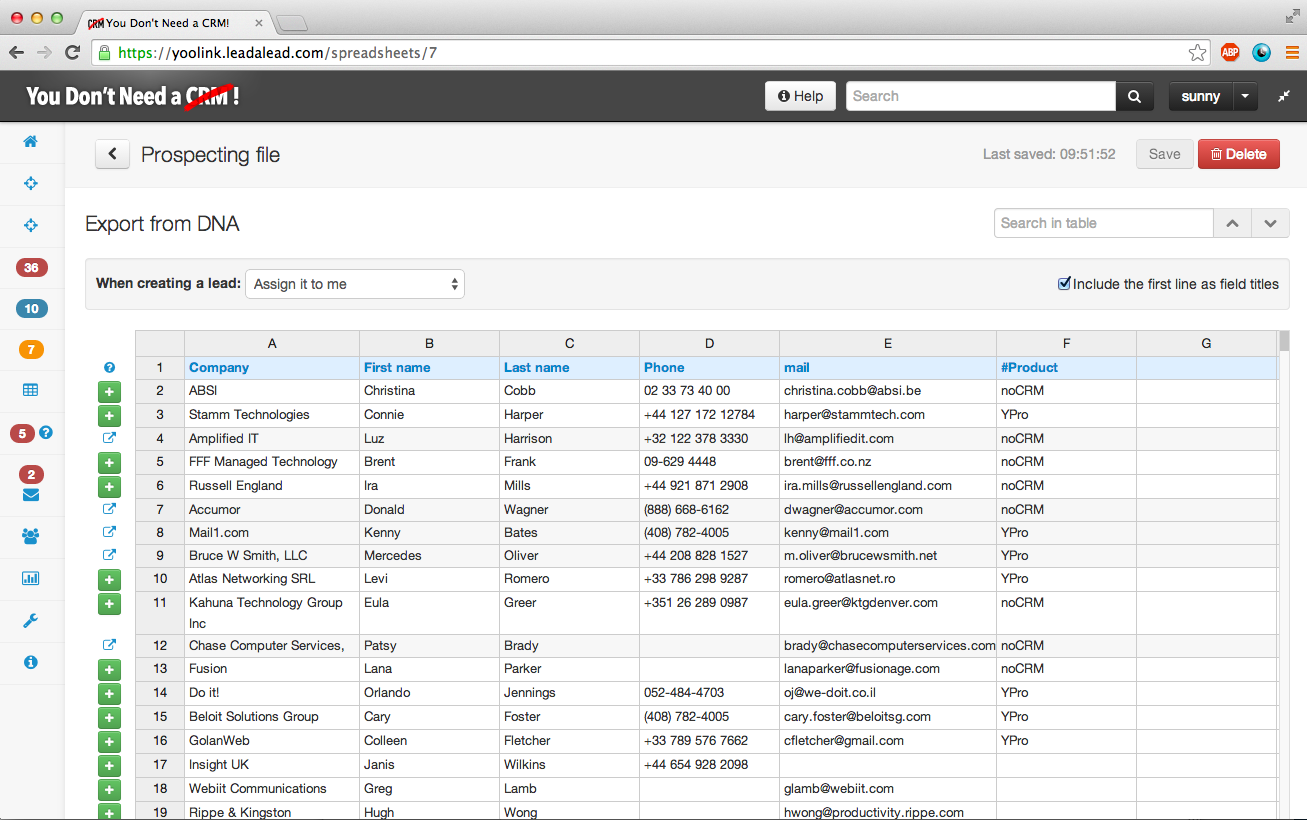Click the Help button
The image size is (1307, 820).
[800, 96]
